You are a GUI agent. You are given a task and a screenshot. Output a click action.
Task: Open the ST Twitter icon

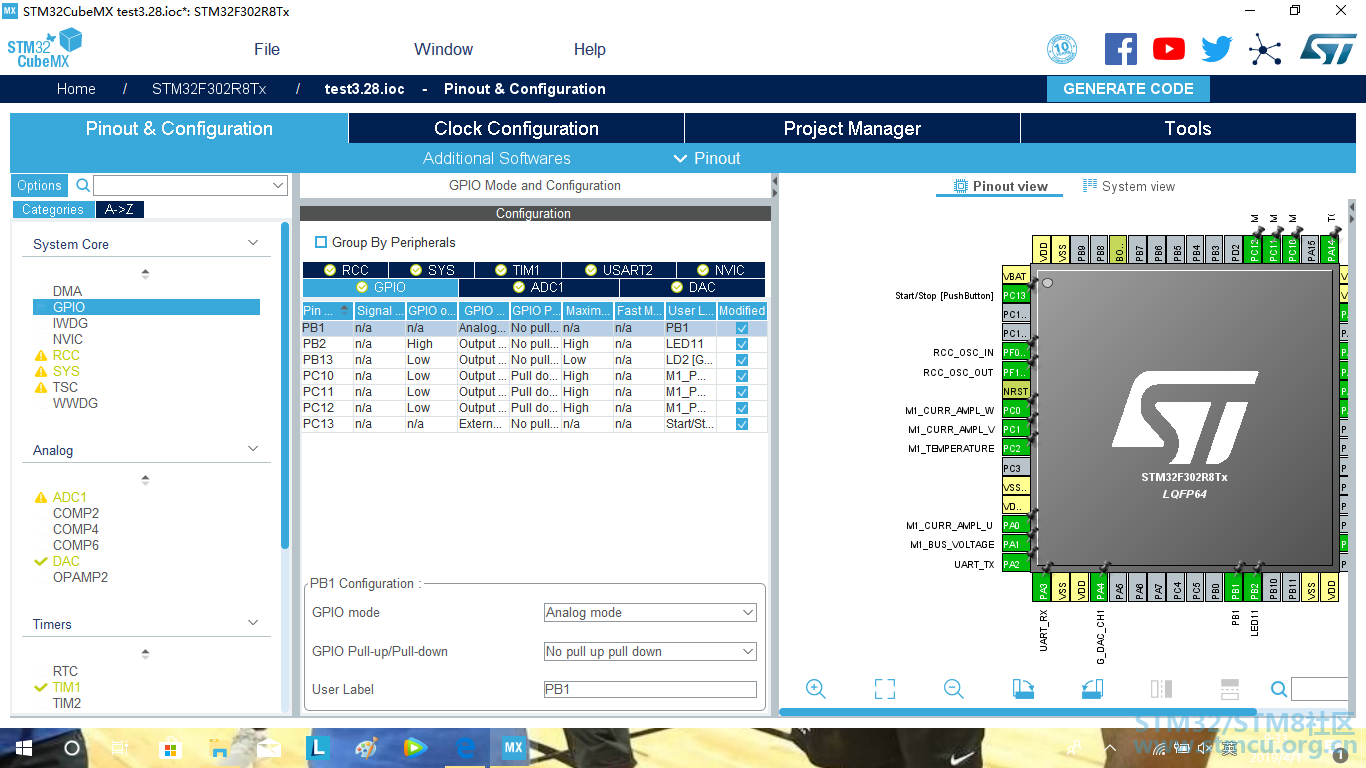pyautogui.click(x=1217, y=49)
